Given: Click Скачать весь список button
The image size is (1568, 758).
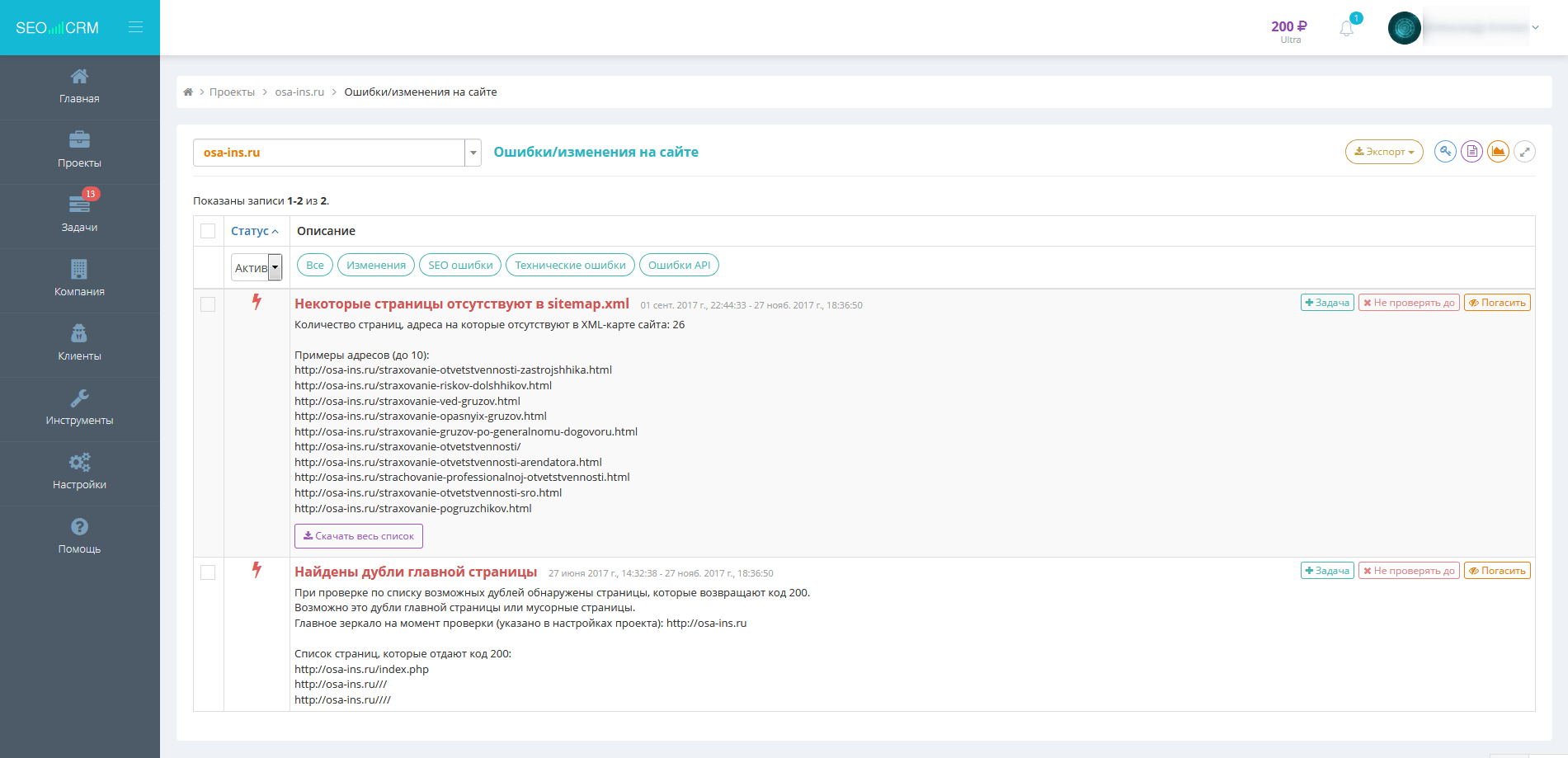Looking at the screenshot, I should (359, 536).
